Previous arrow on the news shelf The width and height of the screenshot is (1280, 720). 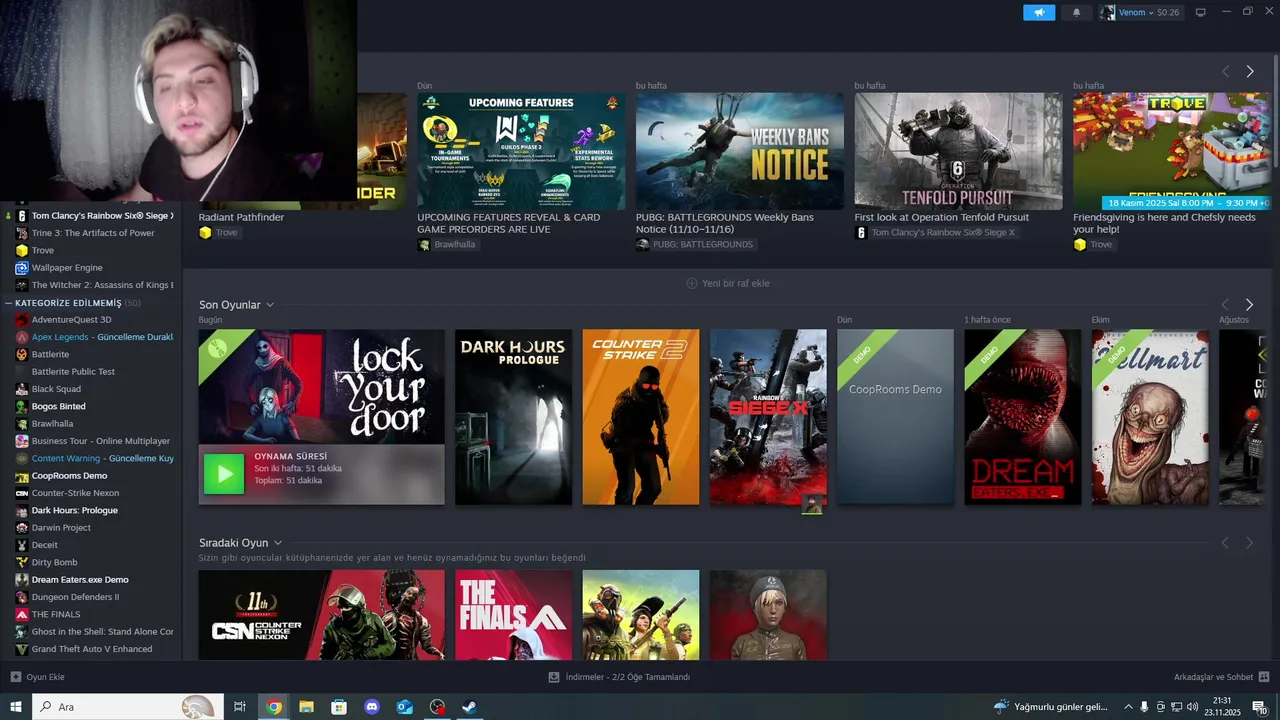(1225, 71)
